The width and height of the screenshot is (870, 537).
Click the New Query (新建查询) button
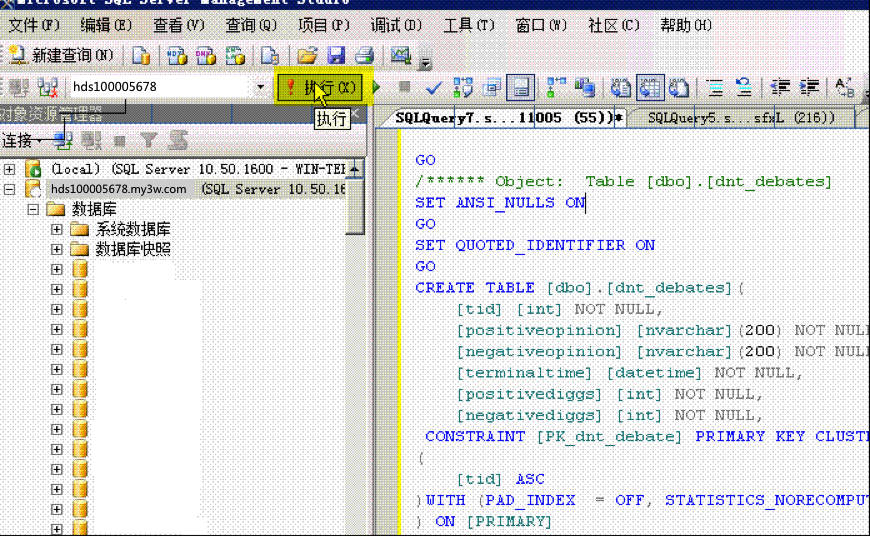click(61, 55)
